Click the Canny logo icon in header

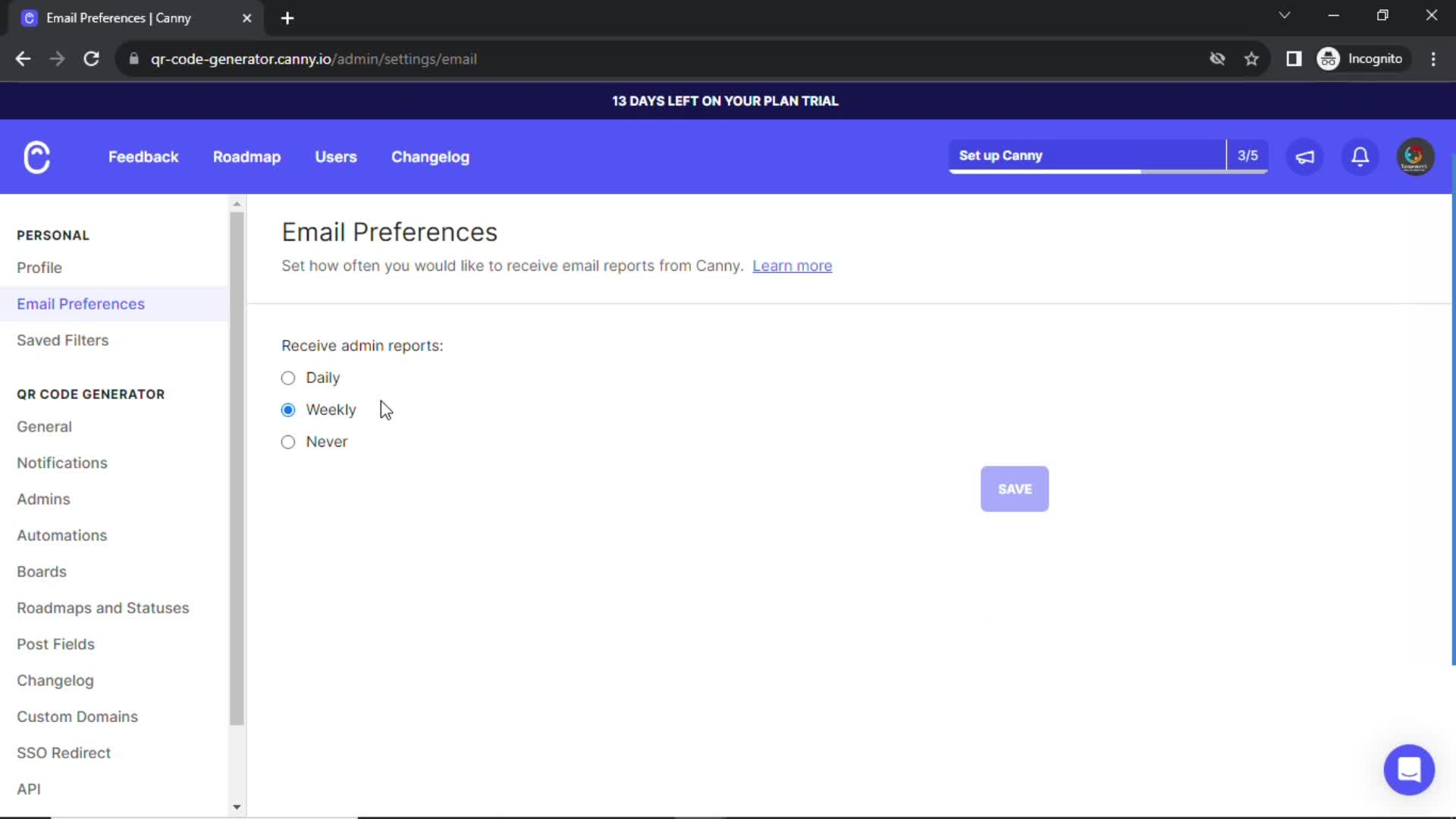pos(37,157)
